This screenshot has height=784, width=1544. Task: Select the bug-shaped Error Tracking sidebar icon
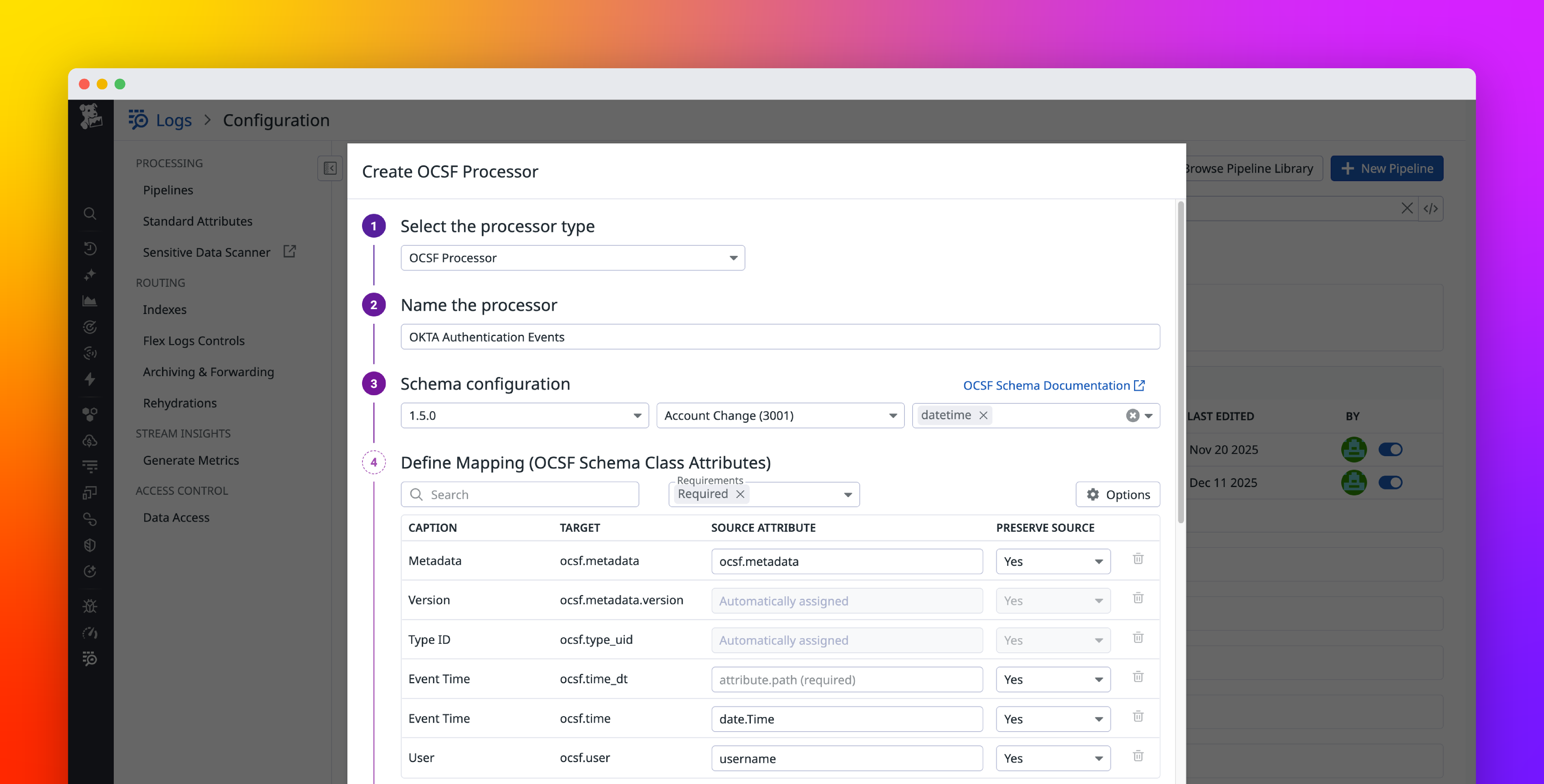coord(90,606)
